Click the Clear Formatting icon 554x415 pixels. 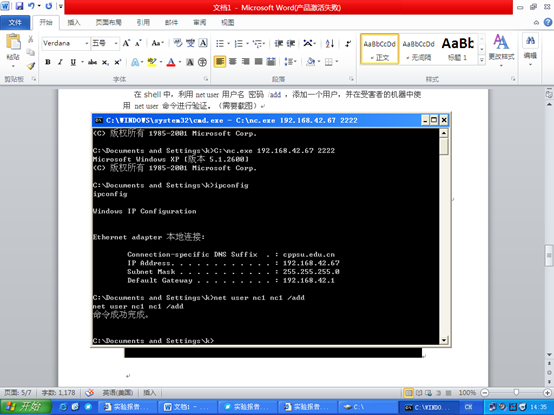pyautogui.click(x=178, y=43)
